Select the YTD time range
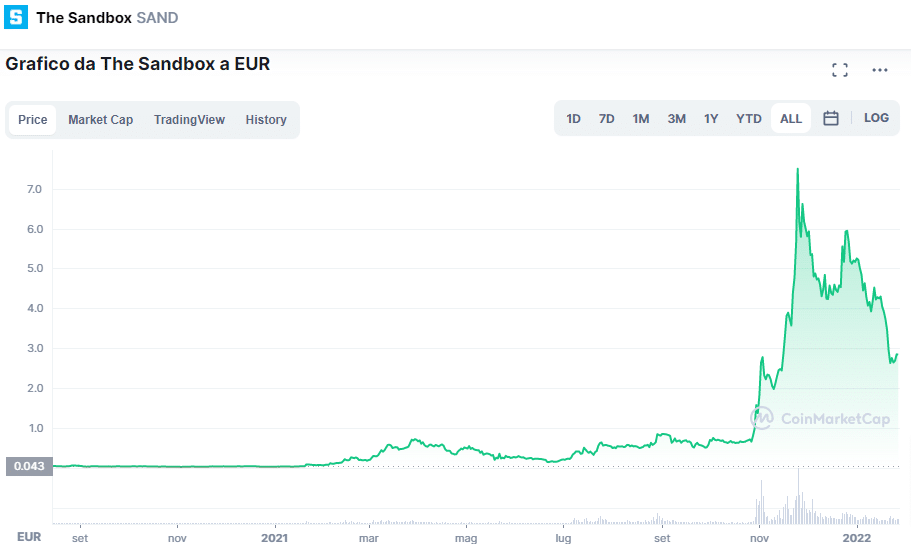This screenshot has width=911, height=544. tap(749, 119)
